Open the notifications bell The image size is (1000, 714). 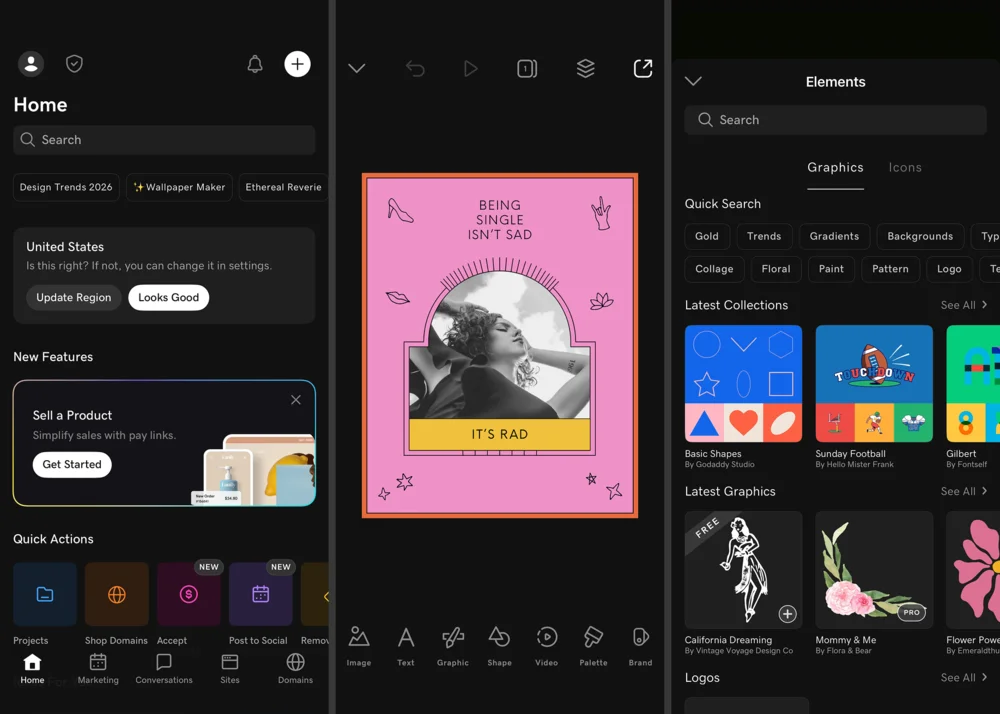pos(255,64)
